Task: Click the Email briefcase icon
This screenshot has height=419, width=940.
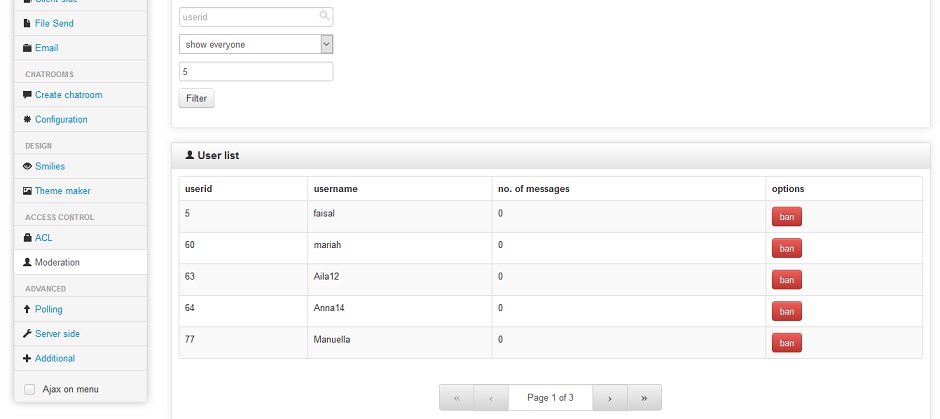Action: point(27,48)
